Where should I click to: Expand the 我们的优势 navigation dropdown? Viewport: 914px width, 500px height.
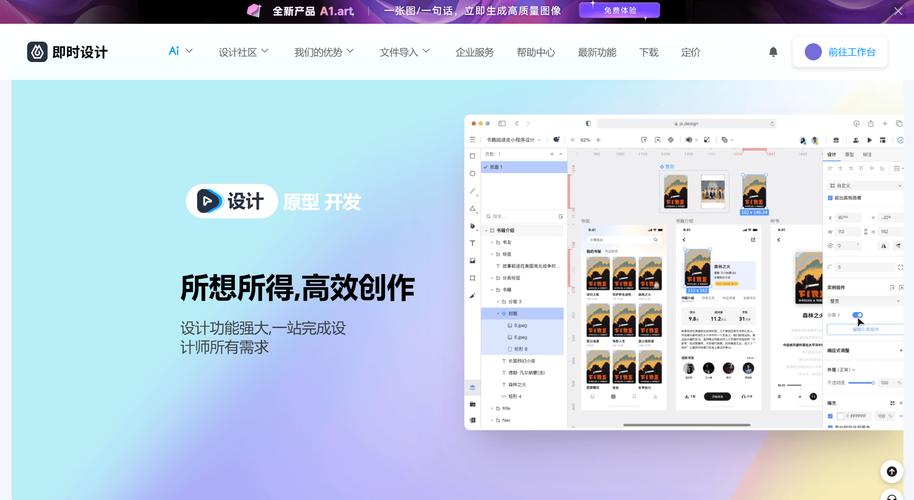point(324,52)
